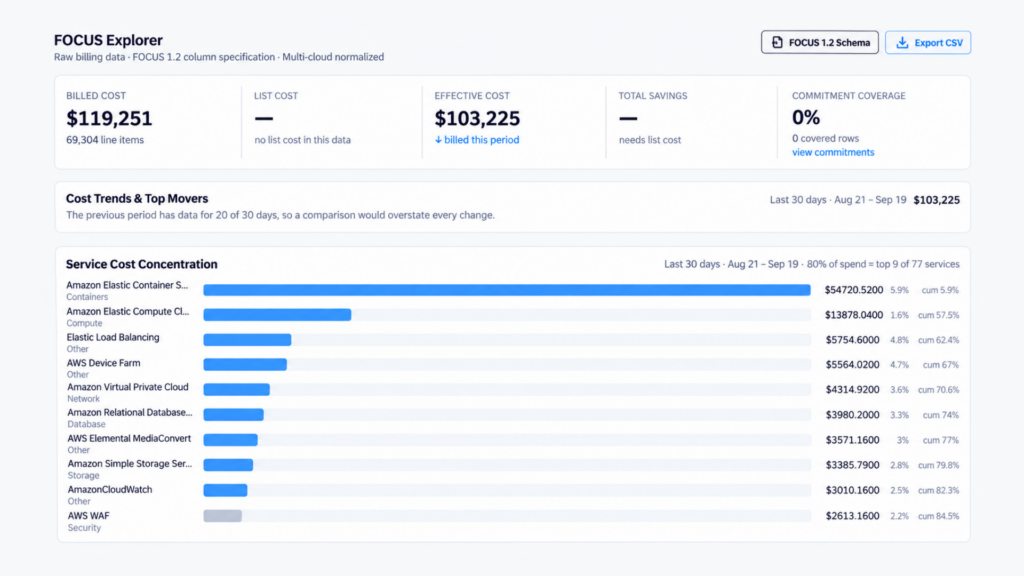Click the Amazon Relational Database row label
This screenshot has height=576, width=1024.
tap(129, 413)
